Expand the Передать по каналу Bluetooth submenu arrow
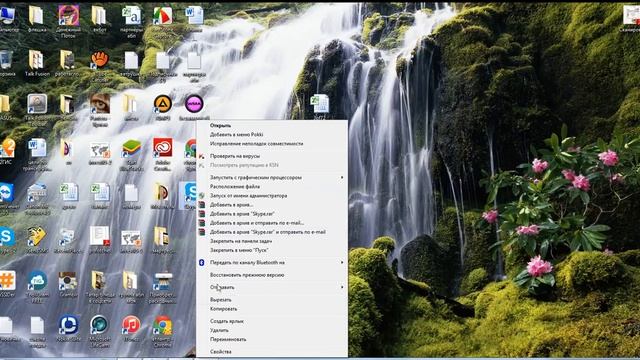 tap(342, 262)
